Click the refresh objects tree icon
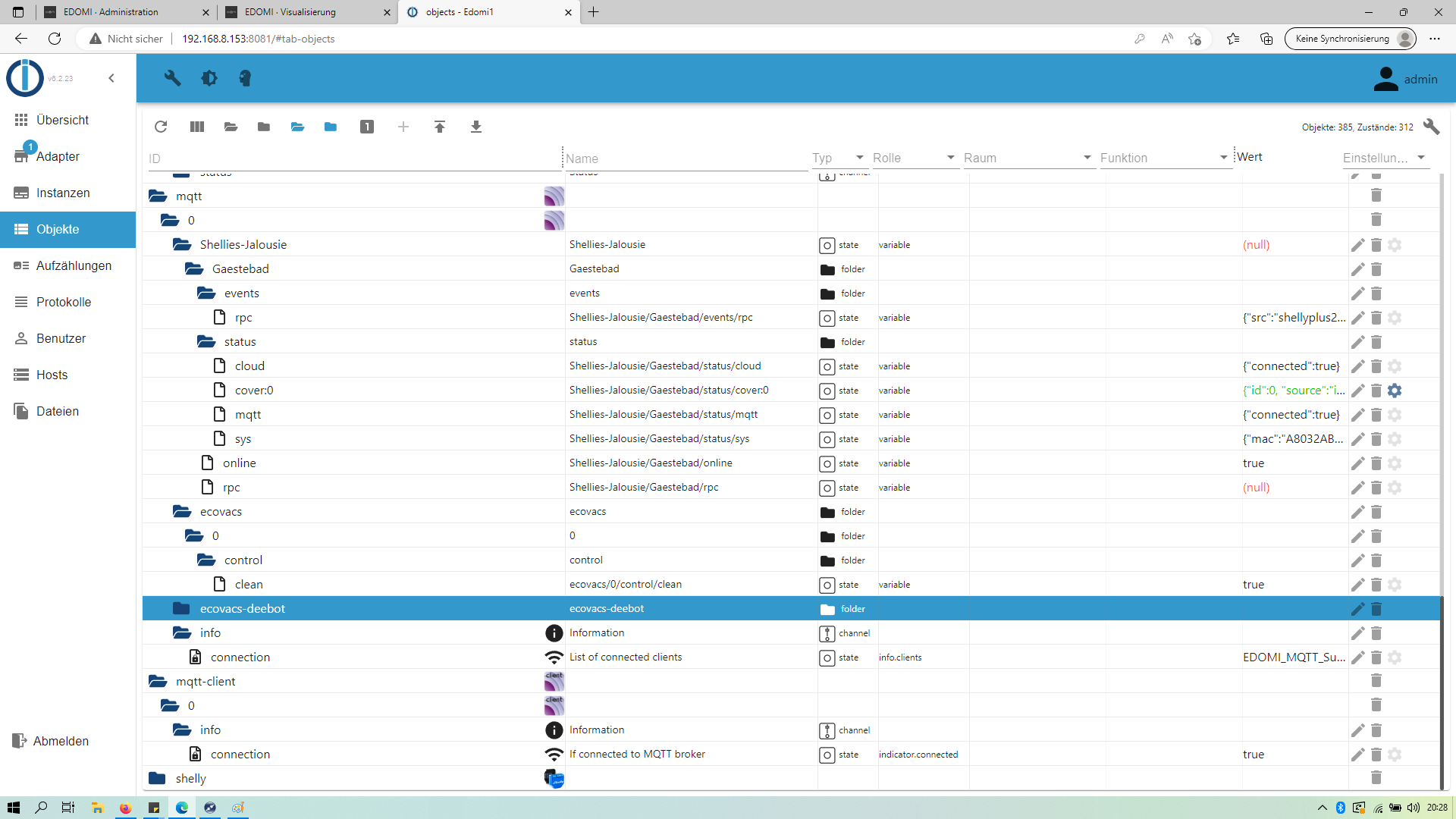This screenshot has width=1456, height=819. [161, 127]
